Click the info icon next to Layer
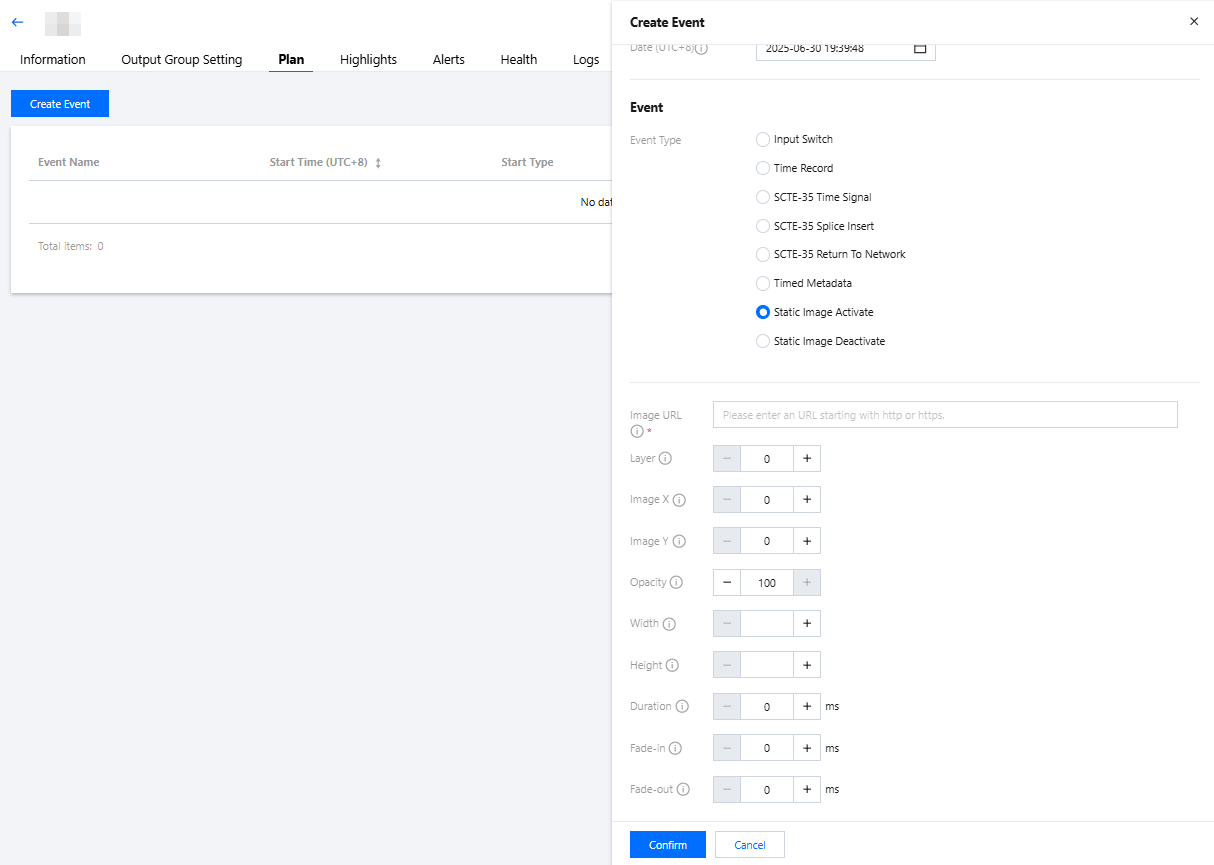The height and width of the screenshot is (865, 1214). point(665,459)
